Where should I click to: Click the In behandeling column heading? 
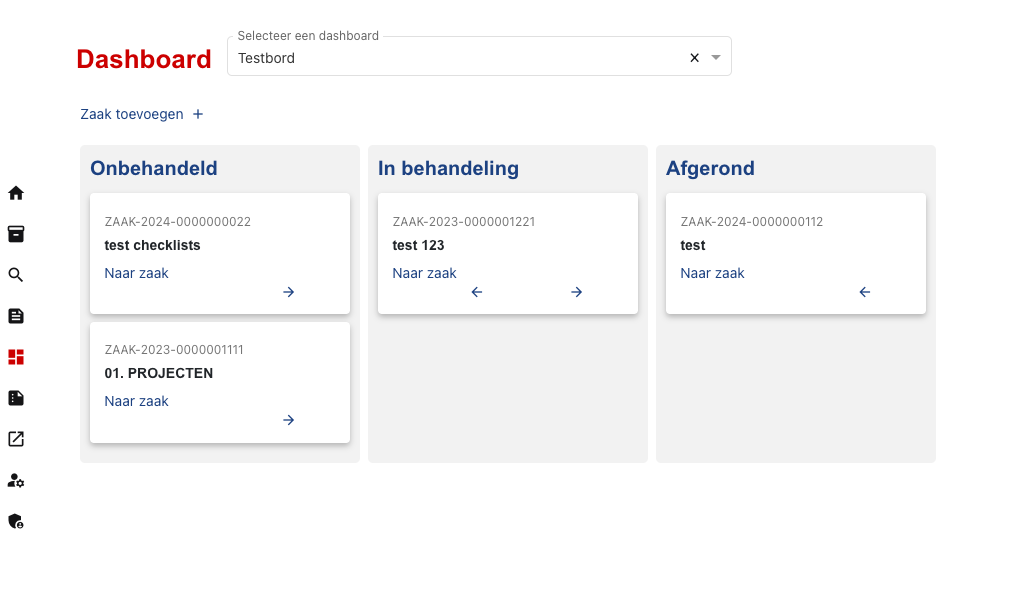point(448,168)
